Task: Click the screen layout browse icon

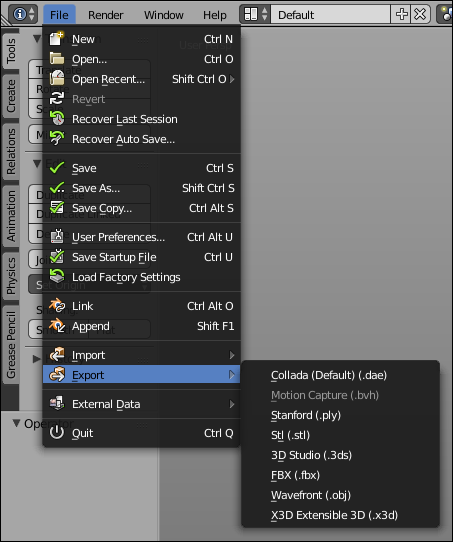Action: 255,14
